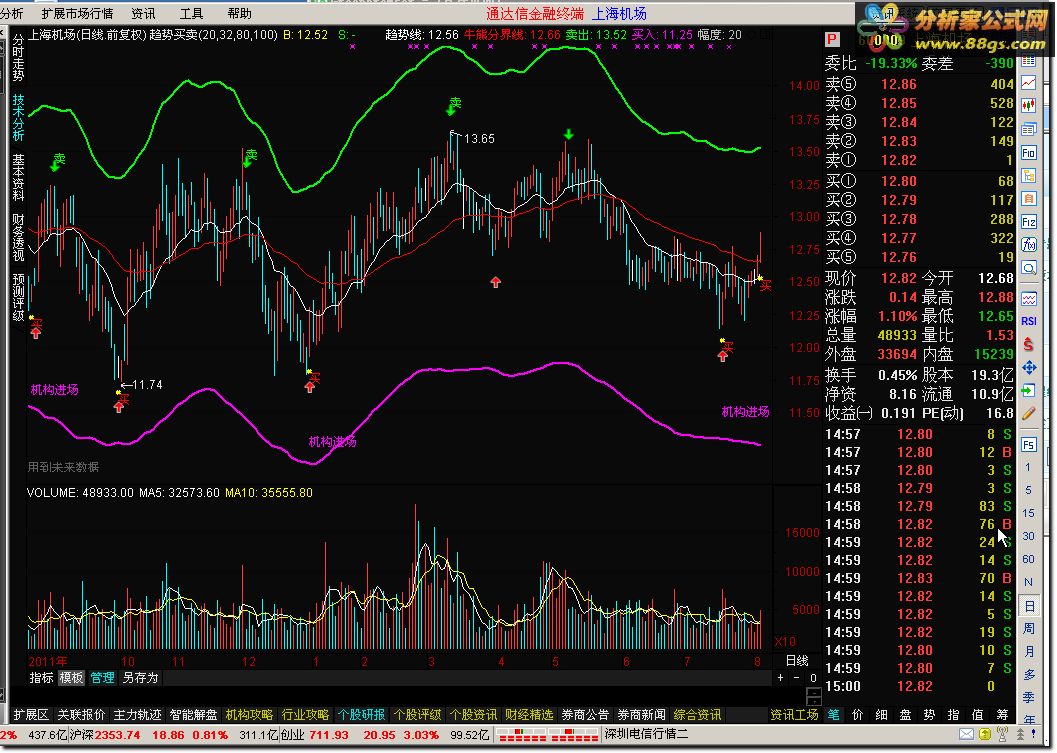Open the 帮助 menu
The width and height of the screenshot is (1057, 753).
239,13
